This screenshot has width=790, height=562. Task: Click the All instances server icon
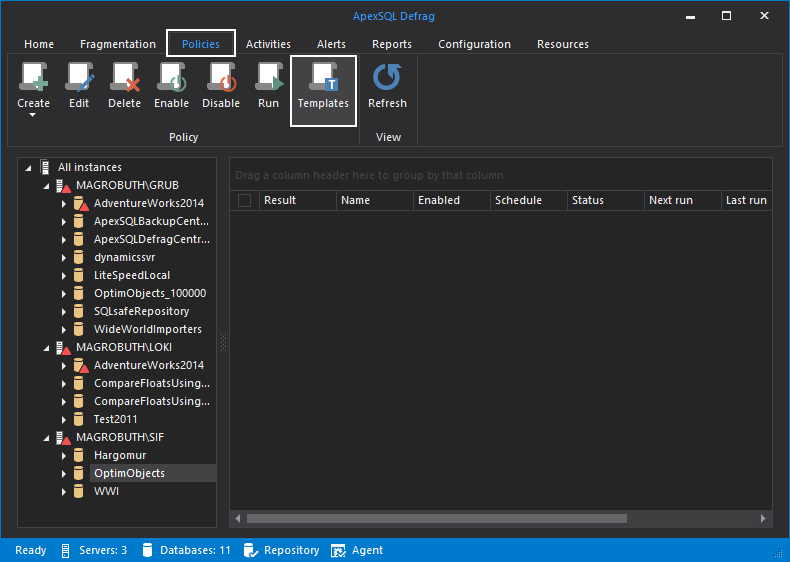[x=45, y=167]
